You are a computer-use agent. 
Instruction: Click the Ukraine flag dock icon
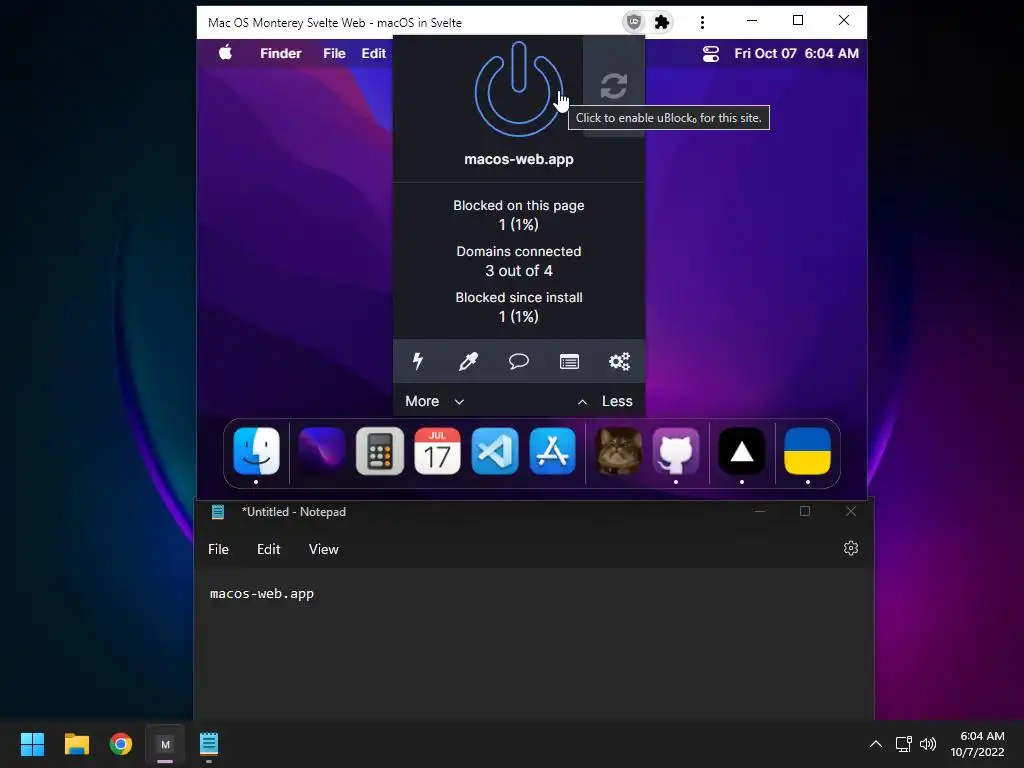[x=808, y=451]
